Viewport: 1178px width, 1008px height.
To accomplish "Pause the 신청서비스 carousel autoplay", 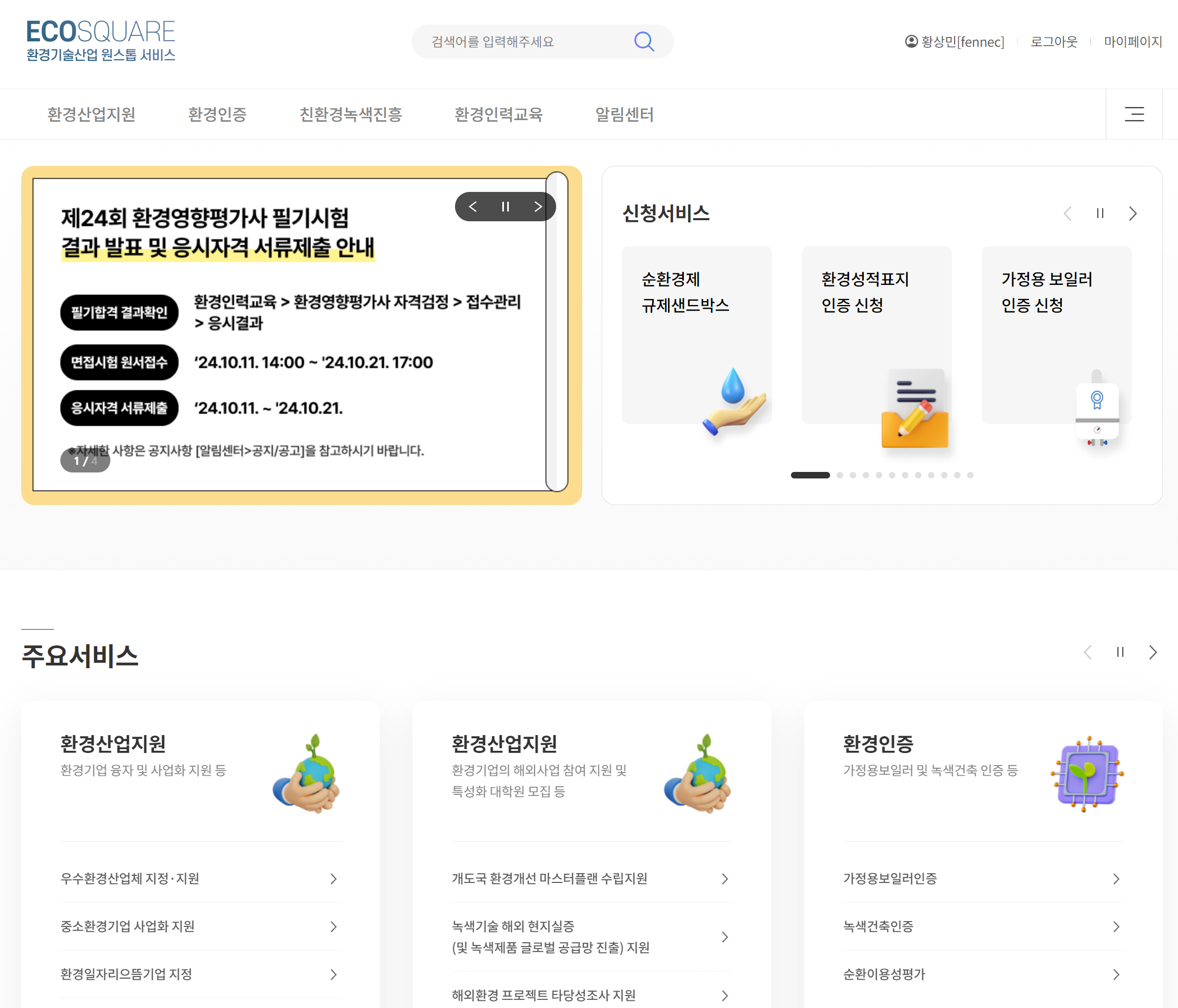I will [1100, 214].
